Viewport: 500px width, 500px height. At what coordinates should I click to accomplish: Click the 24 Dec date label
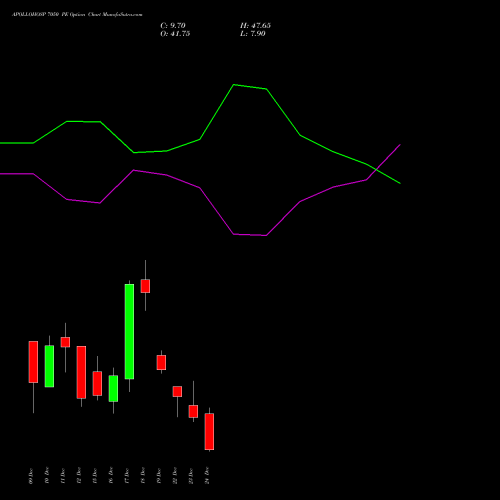click(207, 476)
